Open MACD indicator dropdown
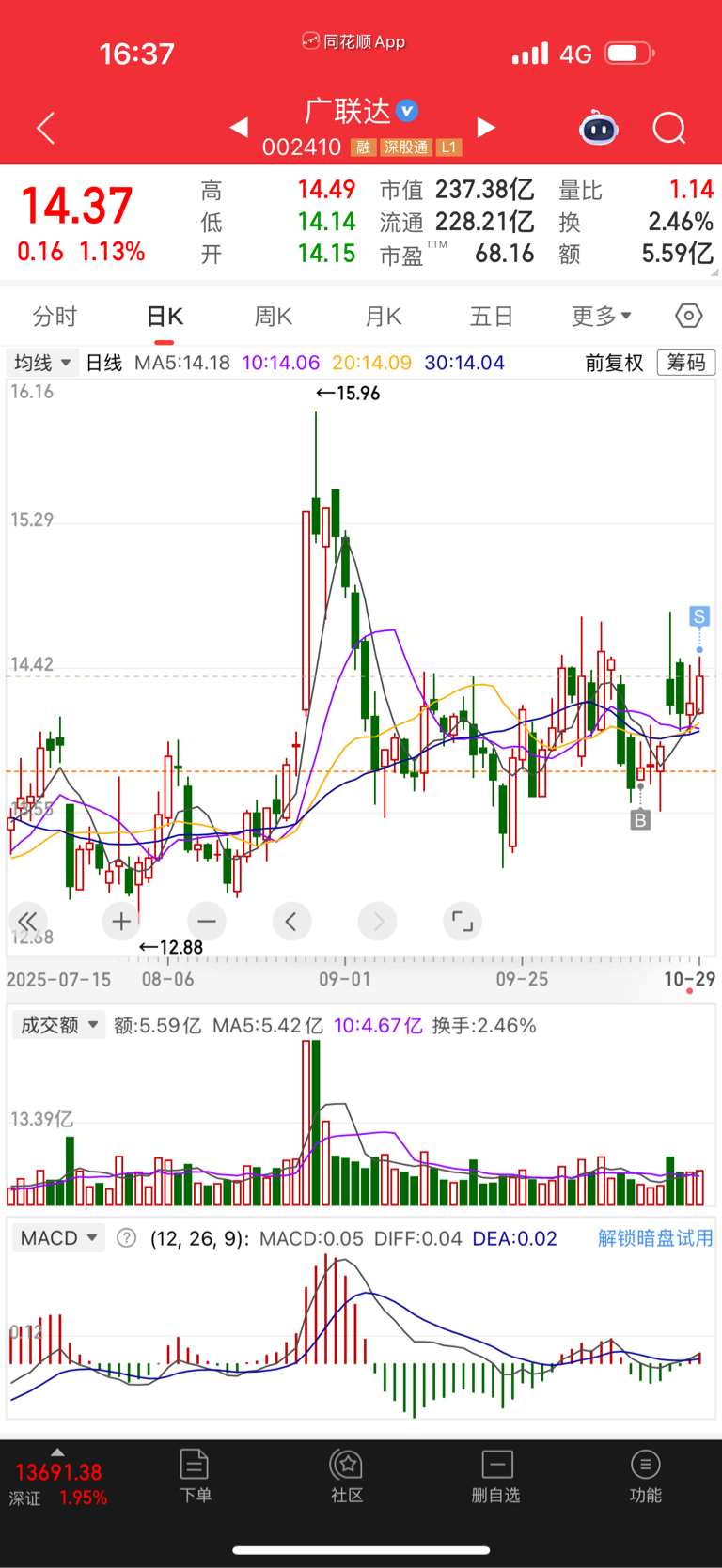The image size is (722, 1568). 57,1238
